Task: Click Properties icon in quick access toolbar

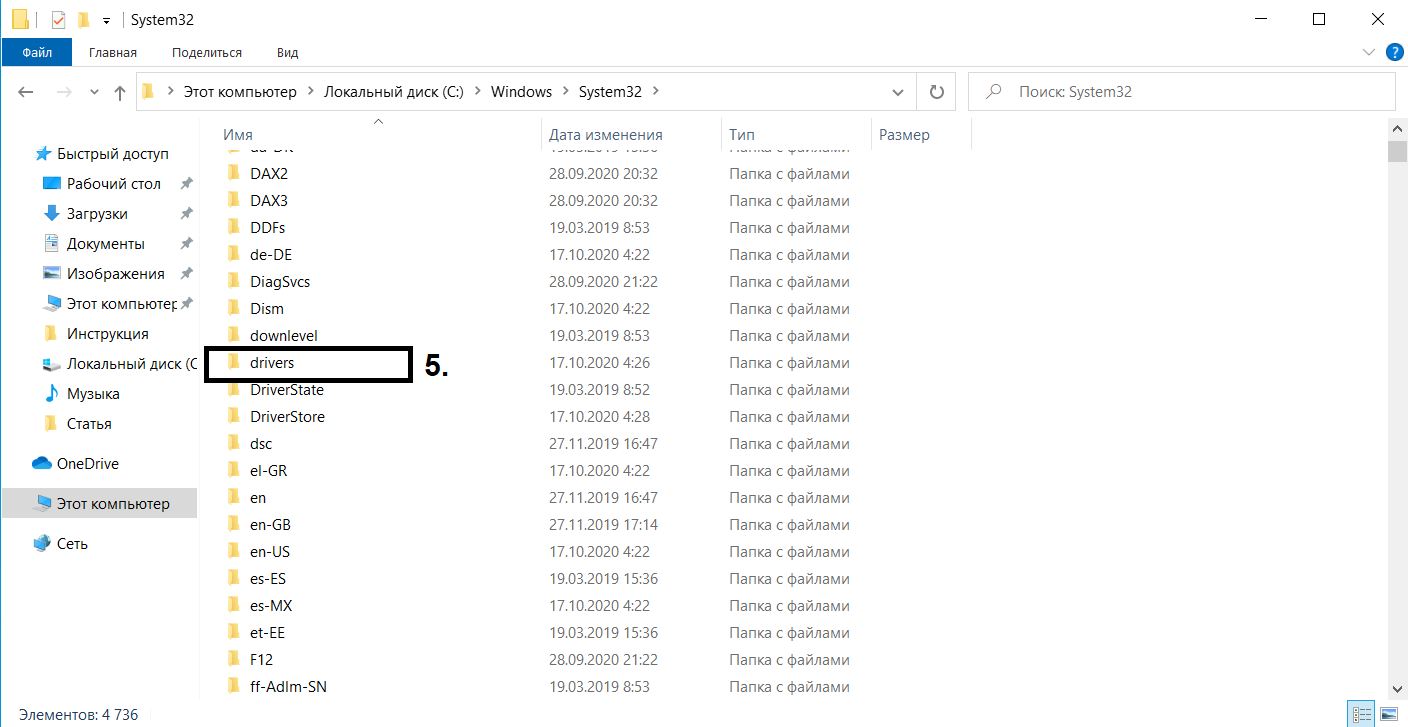Action: pyautogui.click(x=58, y=19)
